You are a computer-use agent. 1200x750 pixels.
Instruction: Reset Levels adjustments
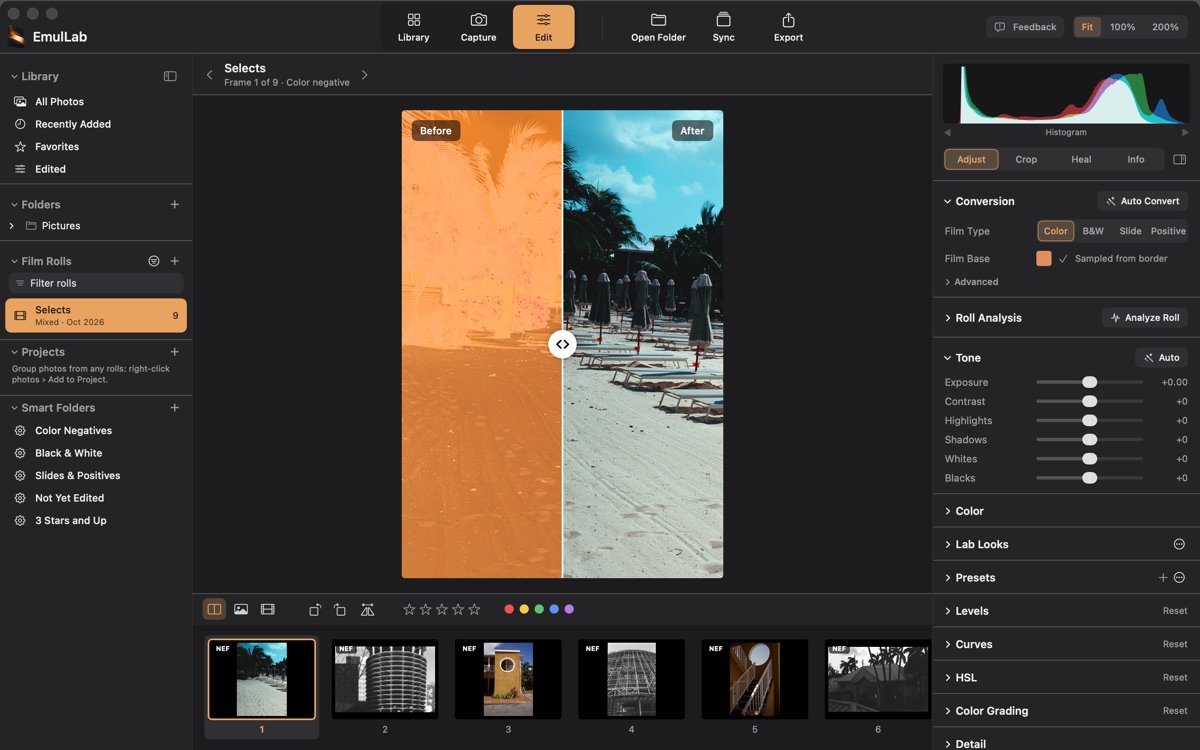(x=1175, y=611)
